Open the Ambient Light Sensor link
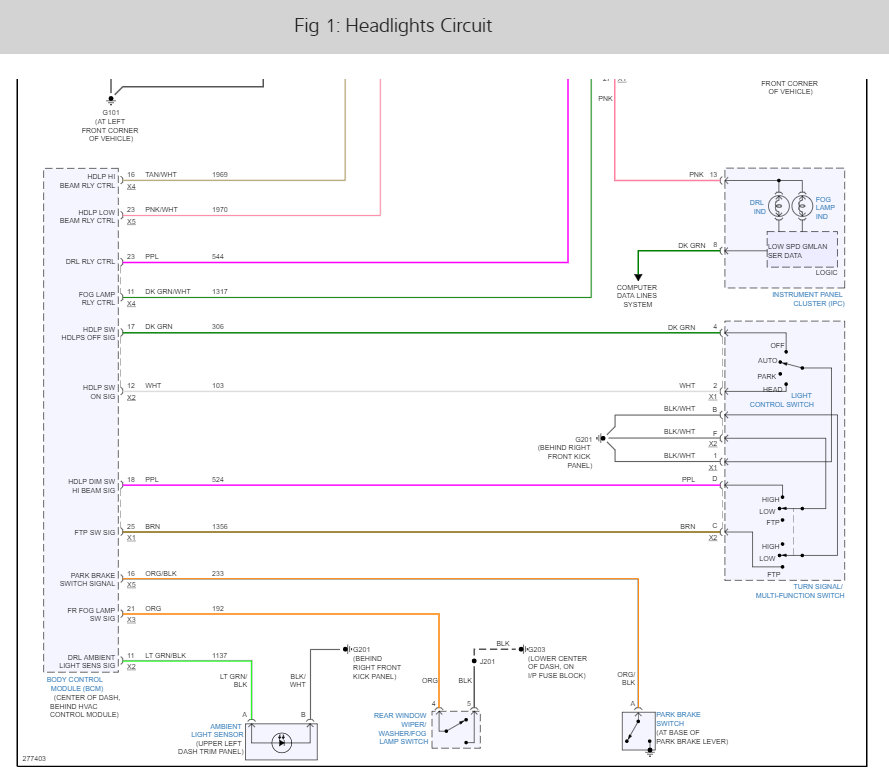Image resolution: width=889 pixels, height=784 pixels. pos(217,730)
